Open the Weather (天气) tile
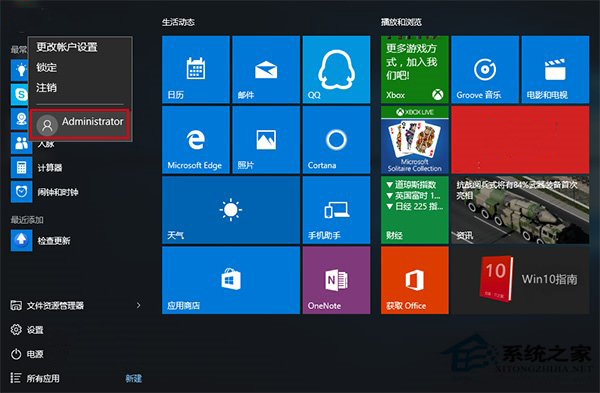 pyautogui.click(x=231, y=210)
